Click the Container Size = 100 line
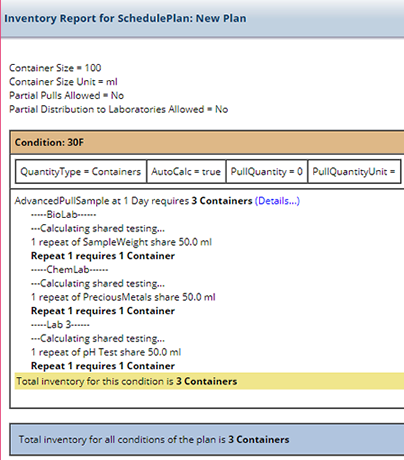Image resolution: width=404 pixels, height=460 pixels. pyautogui.click(x=55, y=68)
